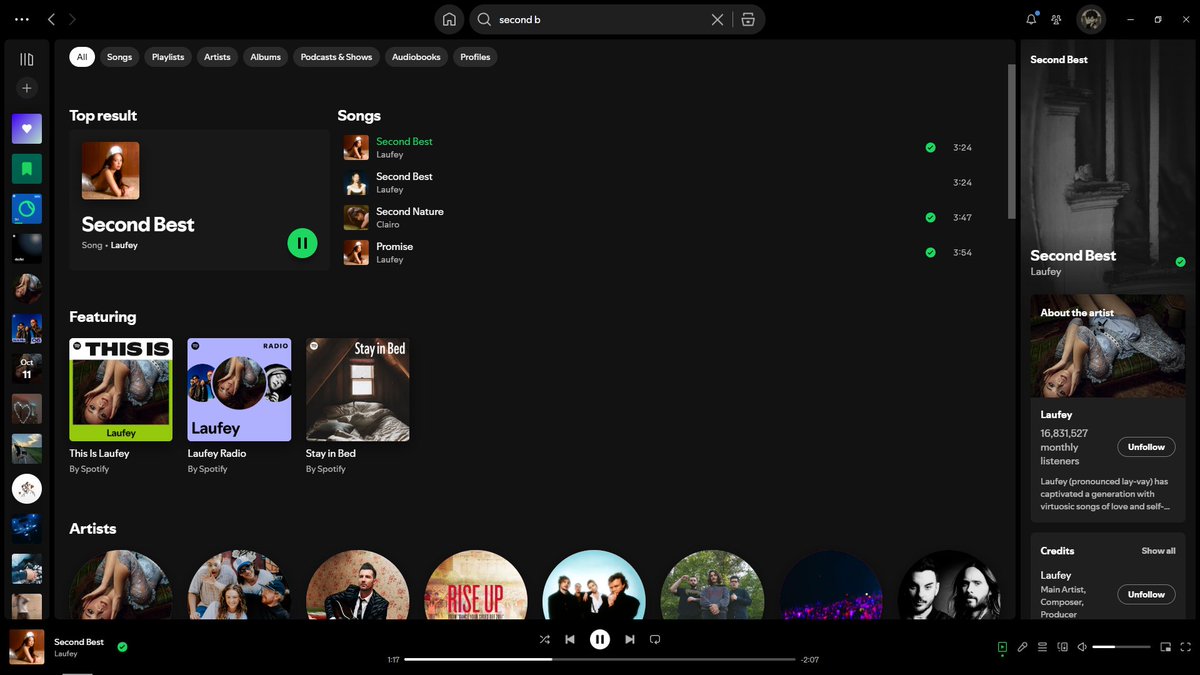Open Stay in Bed playlist card
The width and height of the screenshot is (1200, 675).
pos(358,406)
